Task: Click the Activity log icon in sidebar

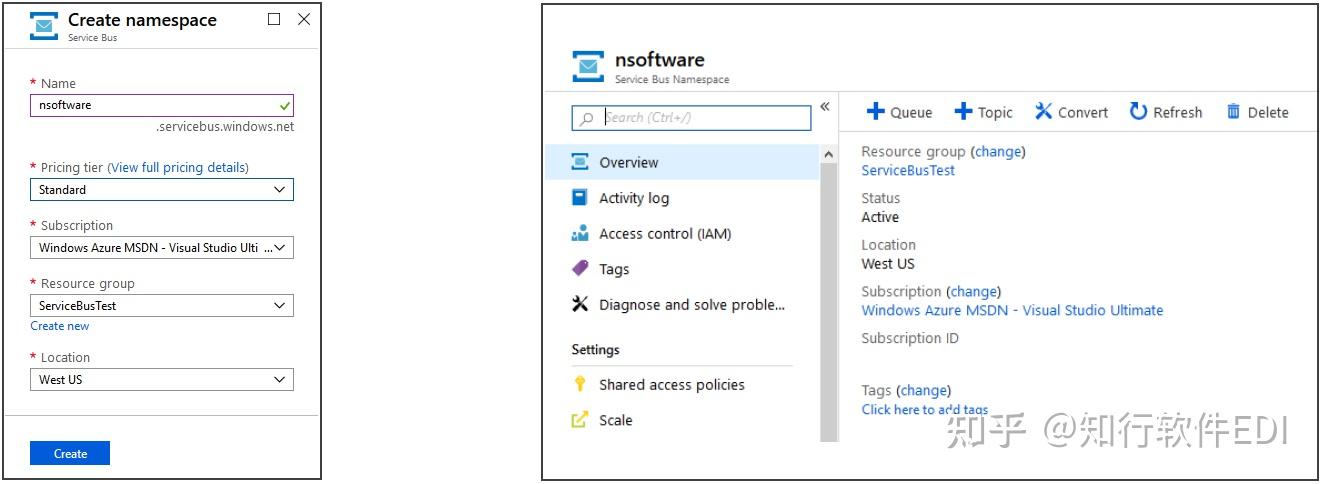Action: click(580, 198)
